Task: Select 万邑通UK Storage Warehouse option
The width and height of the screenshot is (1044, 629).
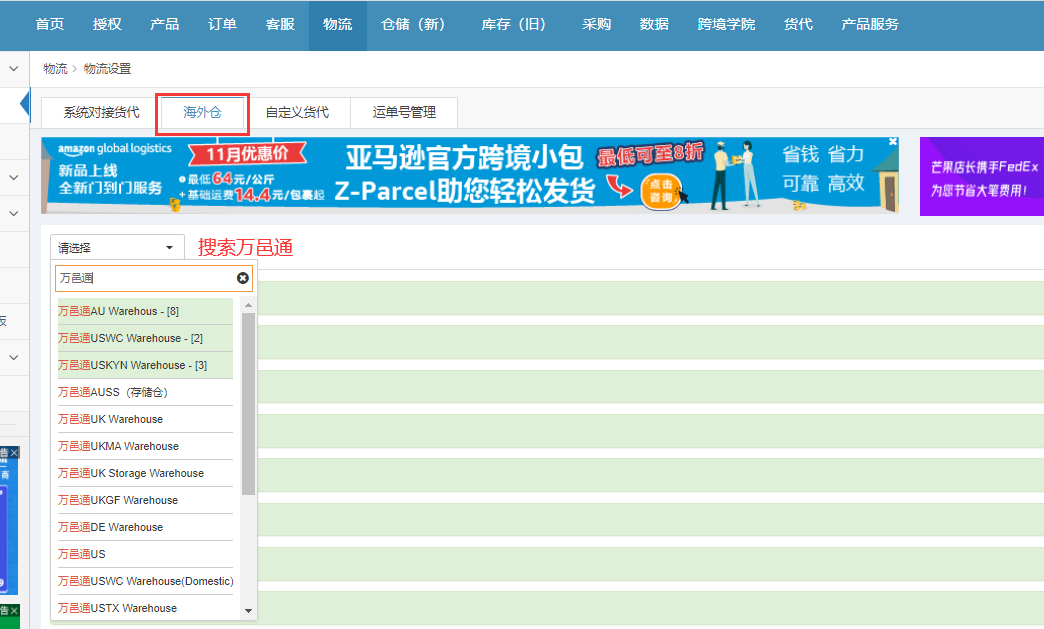Action: click(x=145, y=473)
